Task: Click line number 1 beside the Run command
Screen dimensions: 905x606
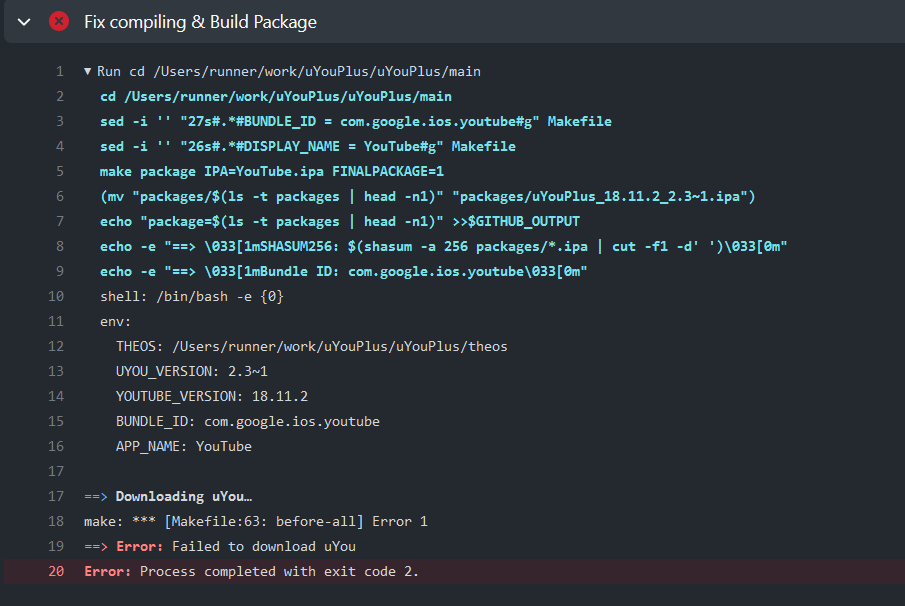Action: [x=60, y=71]
